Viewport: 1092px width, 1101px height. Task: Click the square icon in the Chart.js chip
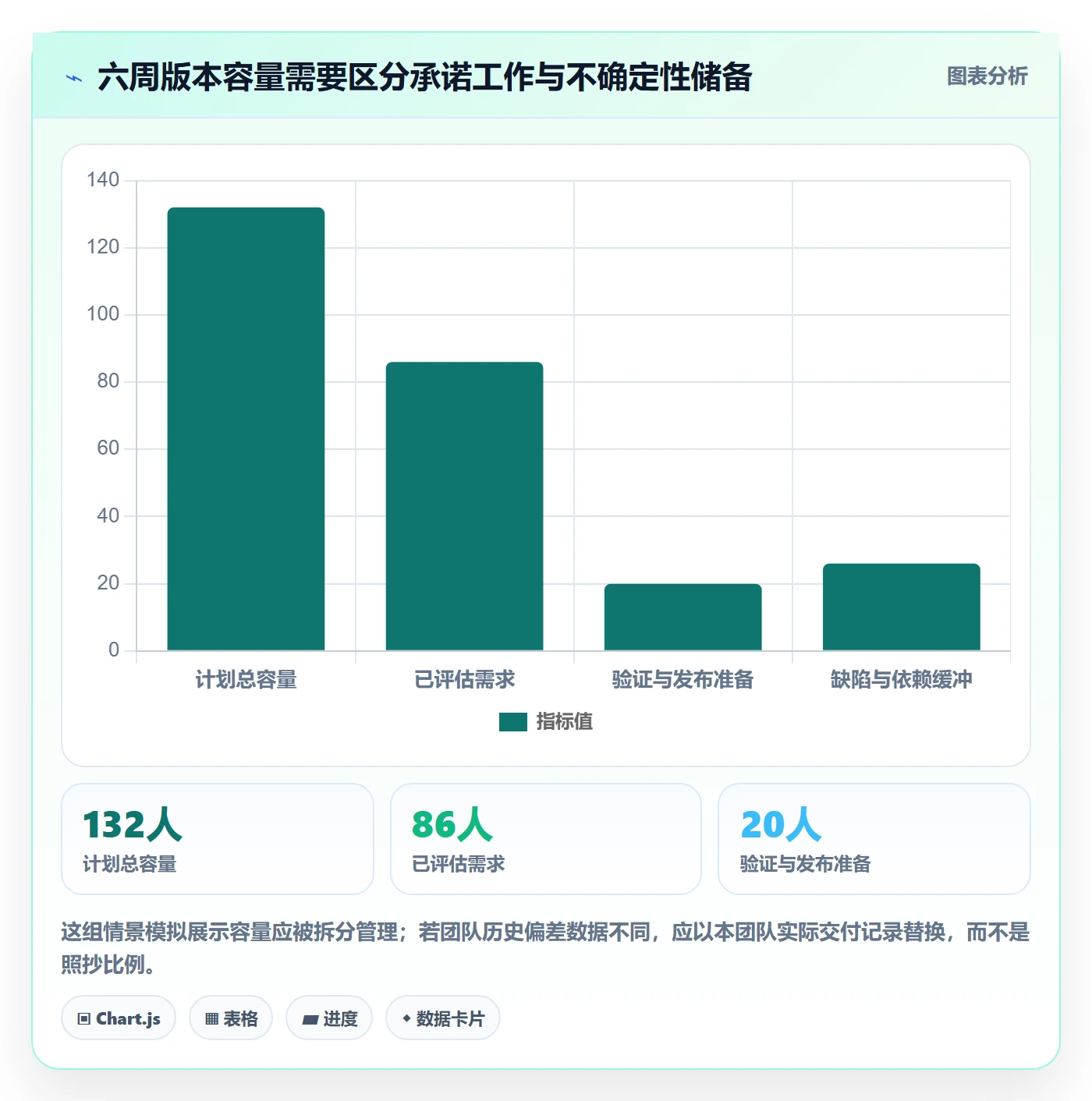tap(84, 1019)
